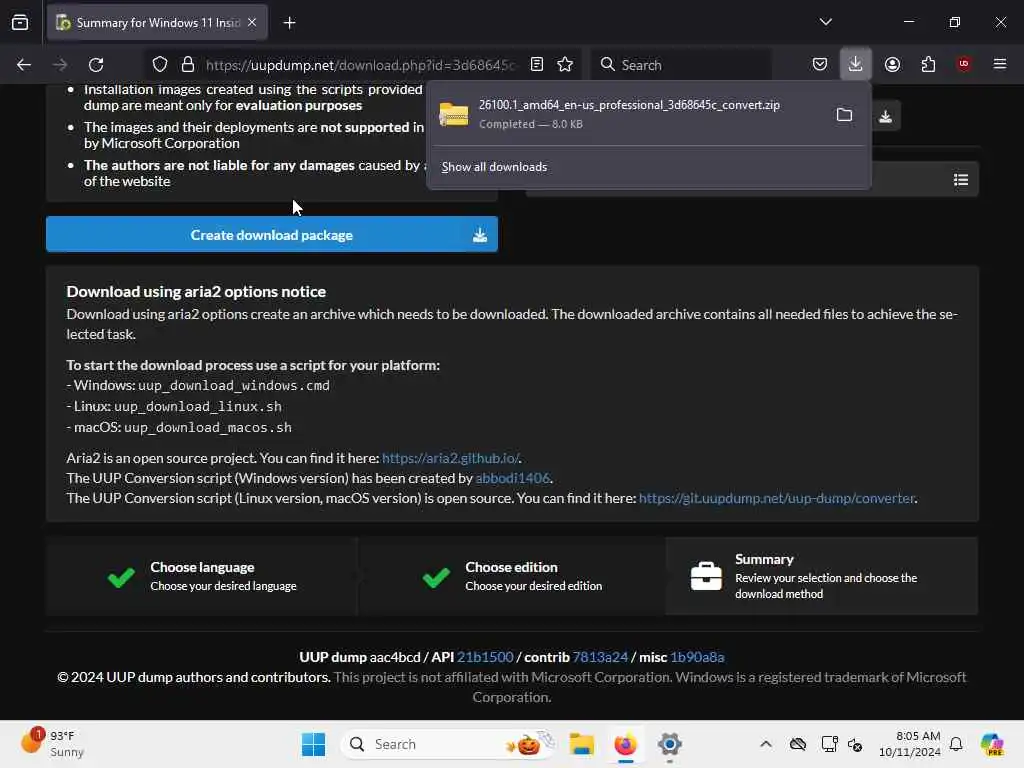
Task: Go to Choose language step
Action: coord(202,576)
